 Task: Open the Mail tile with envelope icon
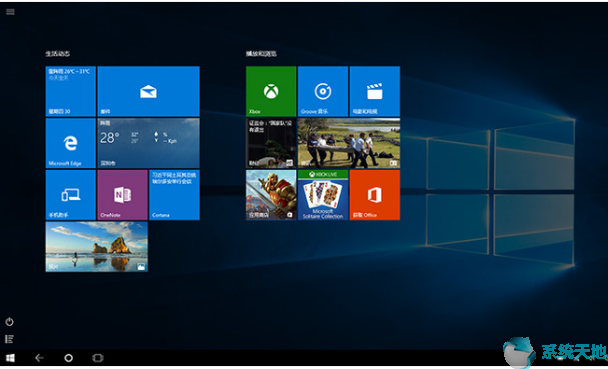click(x=149, y=91)
